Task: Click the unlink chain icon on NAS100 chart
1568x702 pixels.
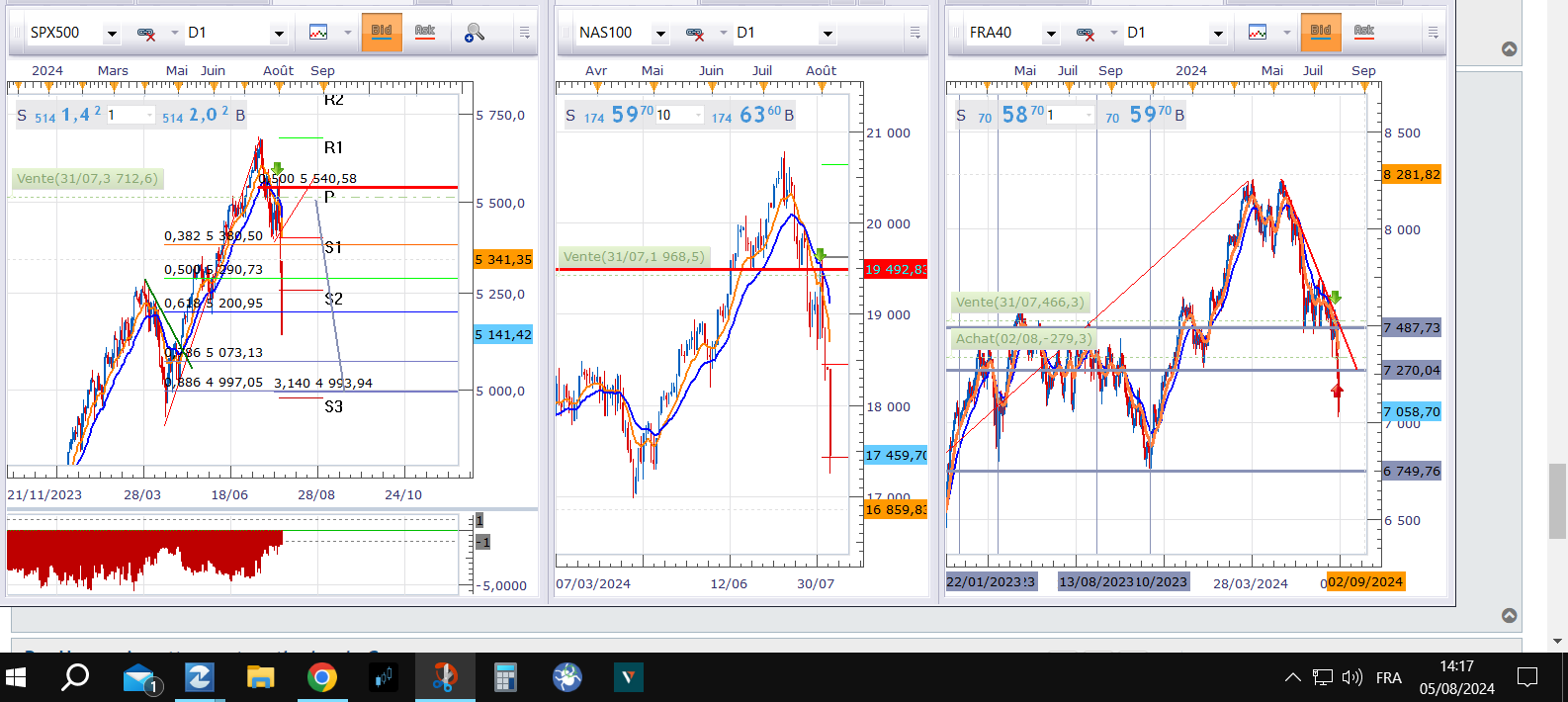Action: 695,33
